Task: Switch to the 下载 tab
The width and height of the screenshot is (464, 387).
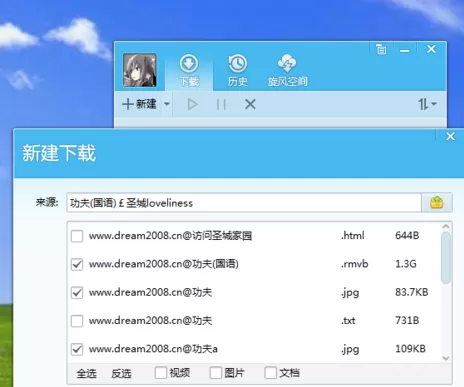Action: click(x=189, y=71)
